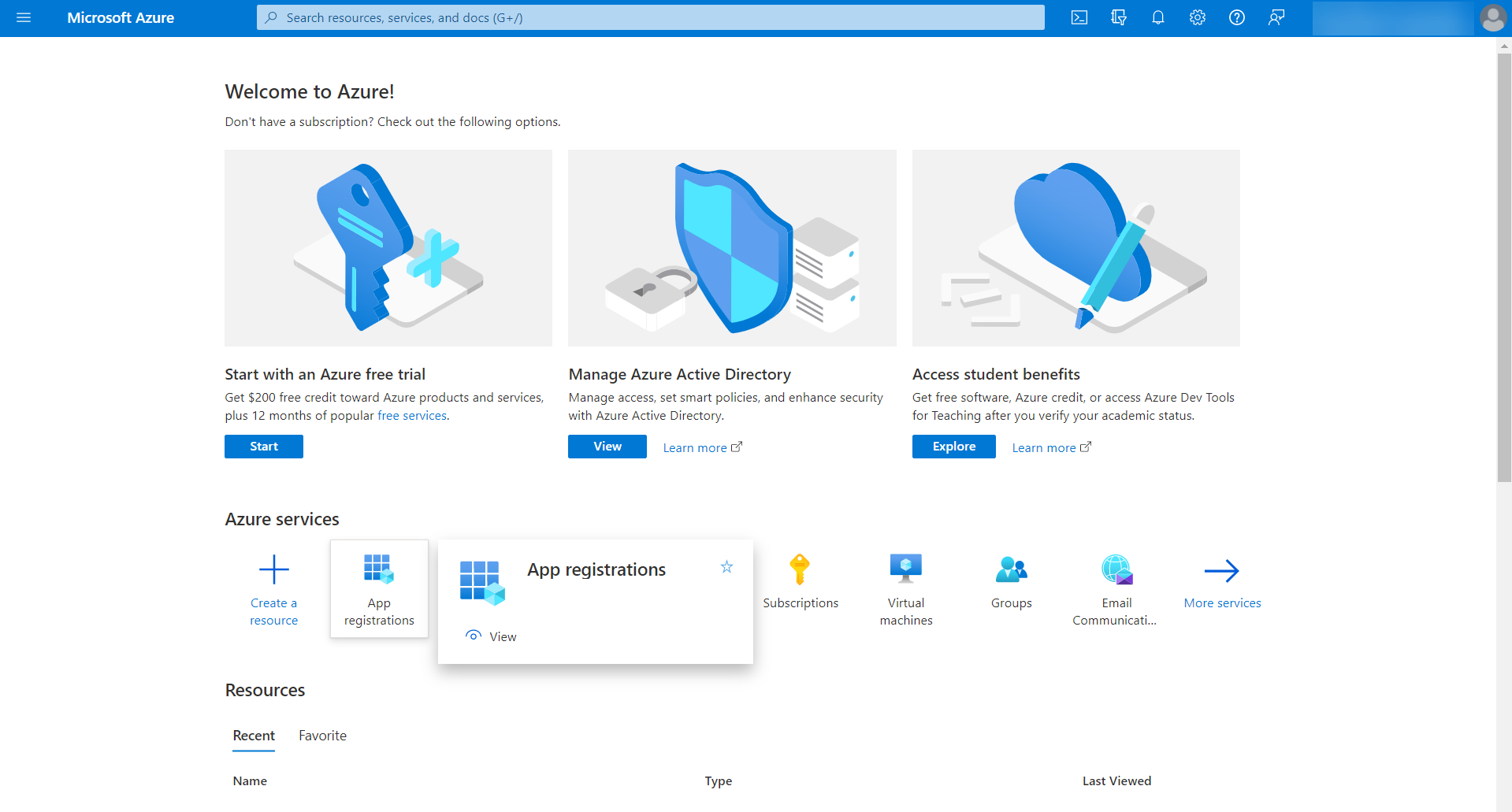The width and height of the screenshot is (1512, 812).
Task: Focus the search resources input box
Action: click(x=650, y=17)
